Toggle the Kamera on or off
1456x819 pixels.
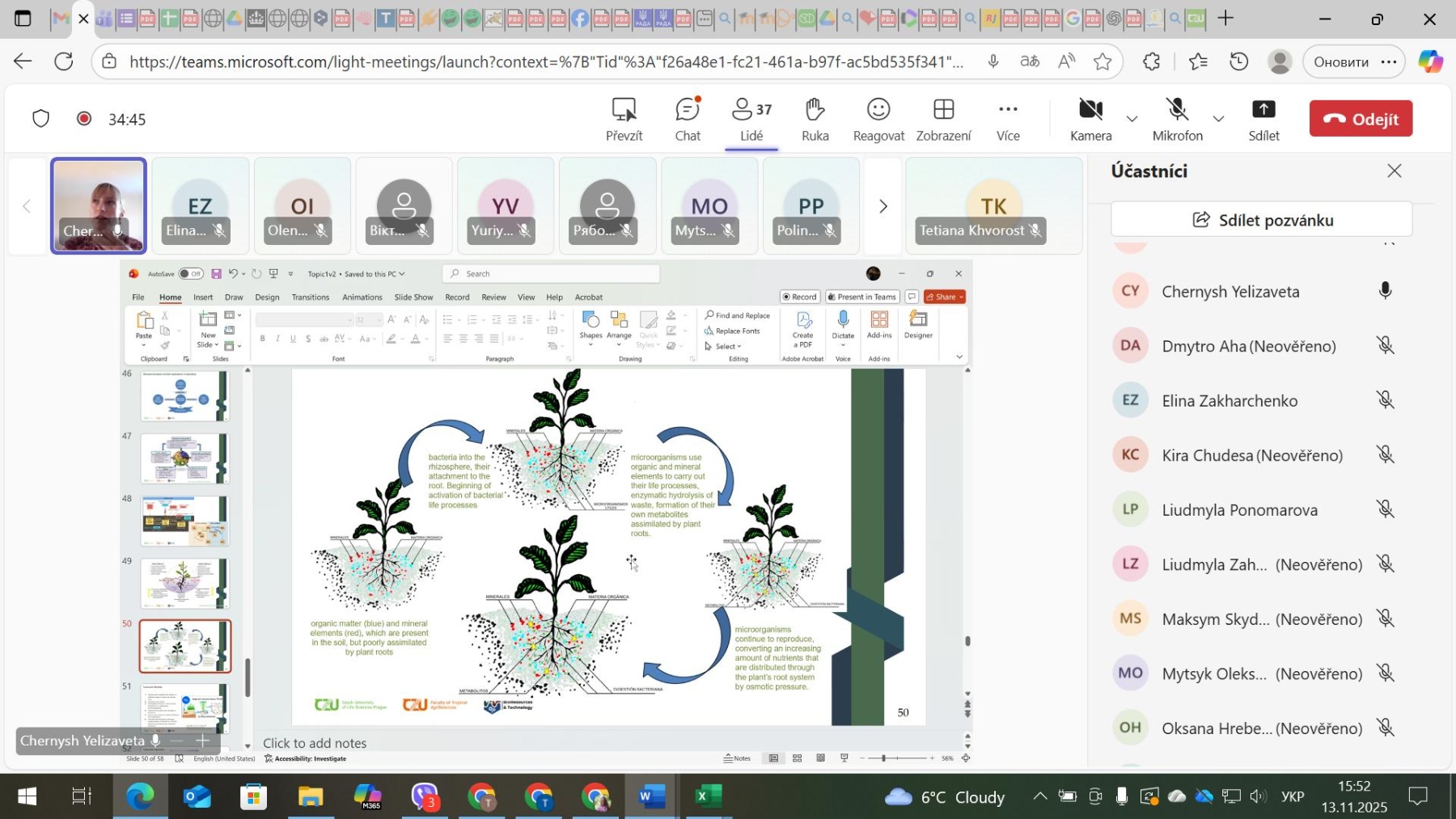(x=1090, y=119)
